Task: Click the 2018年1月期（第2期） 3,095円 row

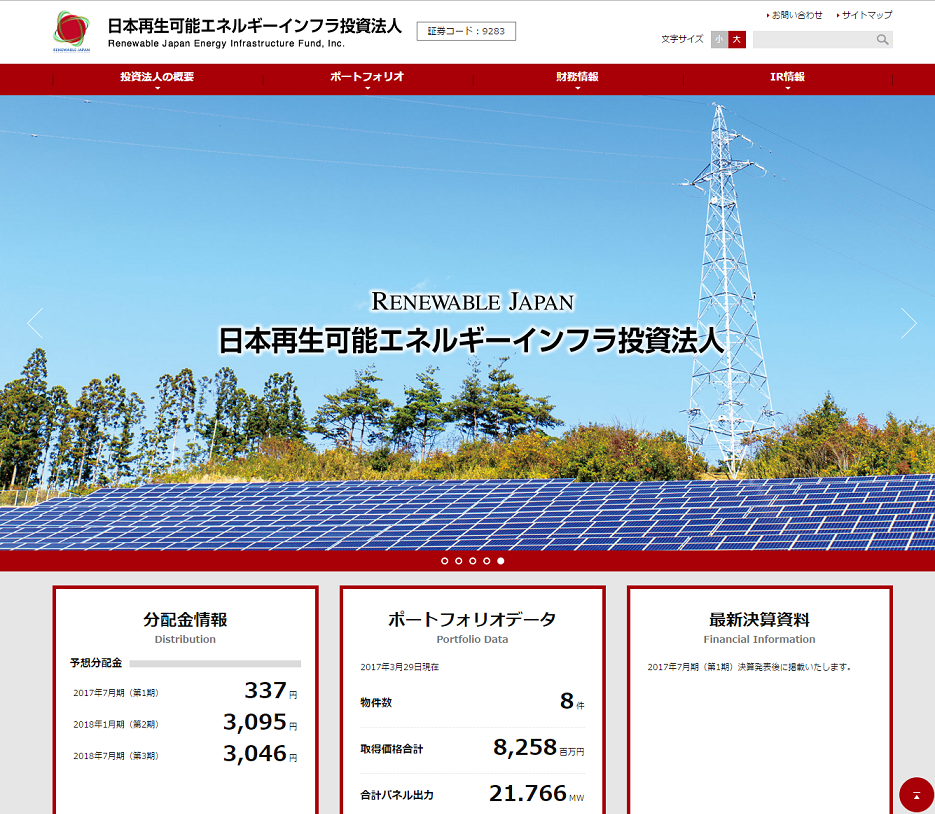Action: 185,723
